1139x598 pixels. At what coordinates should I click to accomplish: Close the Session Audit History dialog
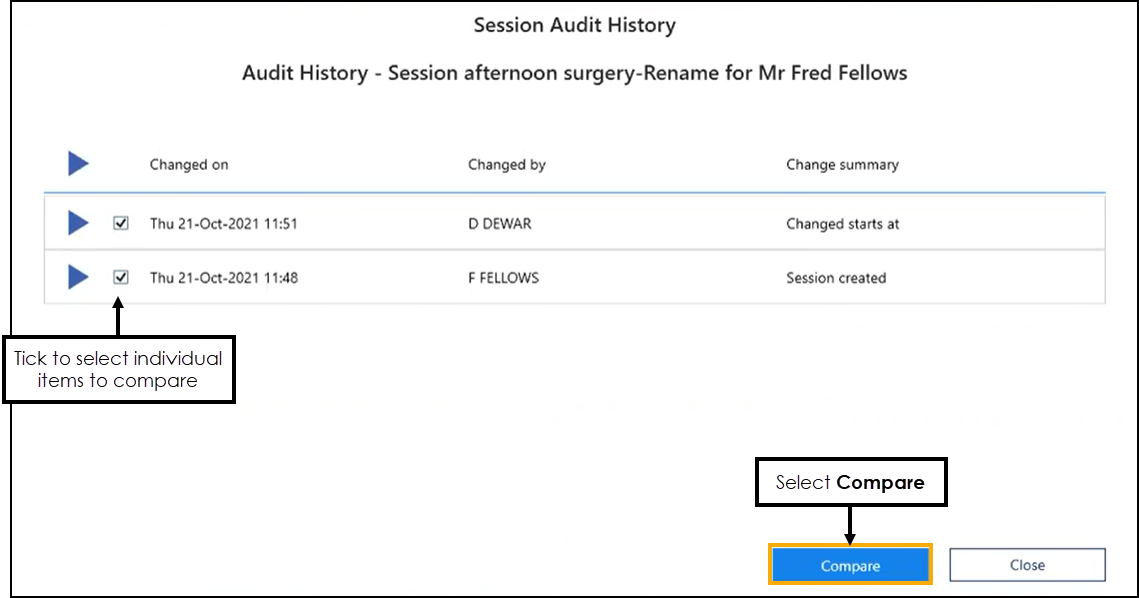point(1027,565)
